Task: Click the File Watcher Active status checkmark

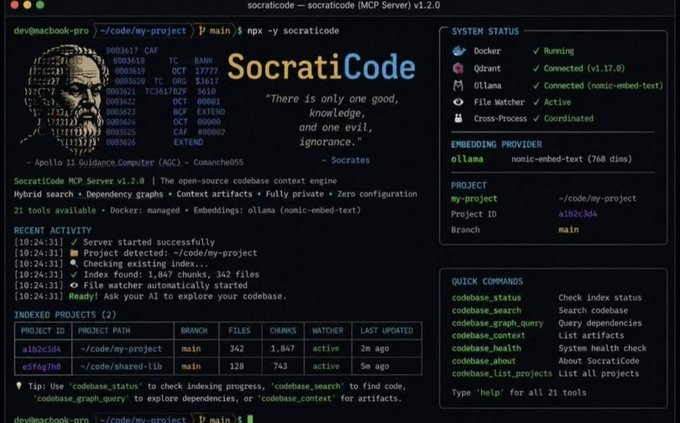Action: pos(536,102)
